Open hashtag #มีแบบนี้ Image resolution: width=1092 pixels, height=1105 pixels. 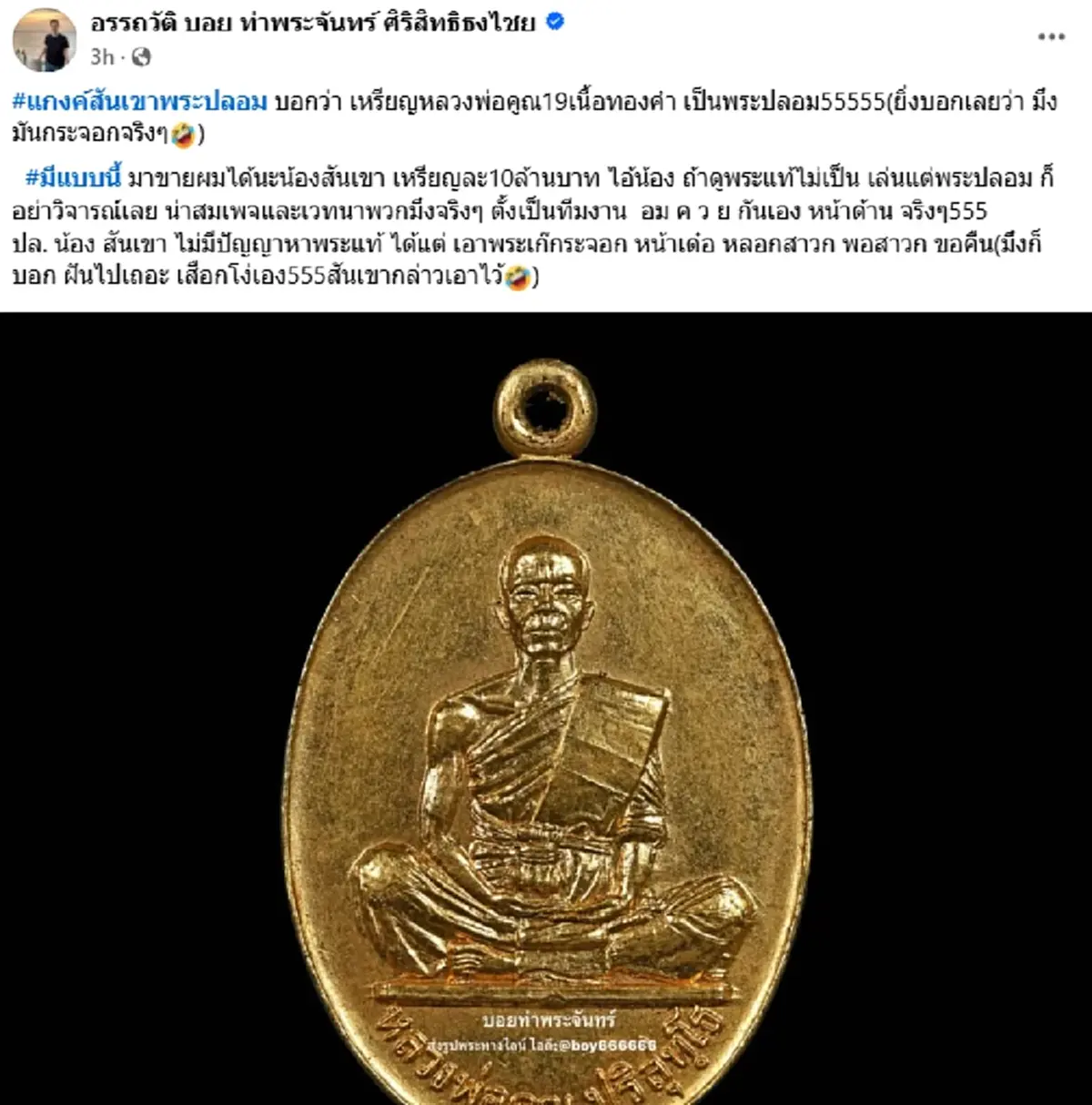click(x=73, y=177)
